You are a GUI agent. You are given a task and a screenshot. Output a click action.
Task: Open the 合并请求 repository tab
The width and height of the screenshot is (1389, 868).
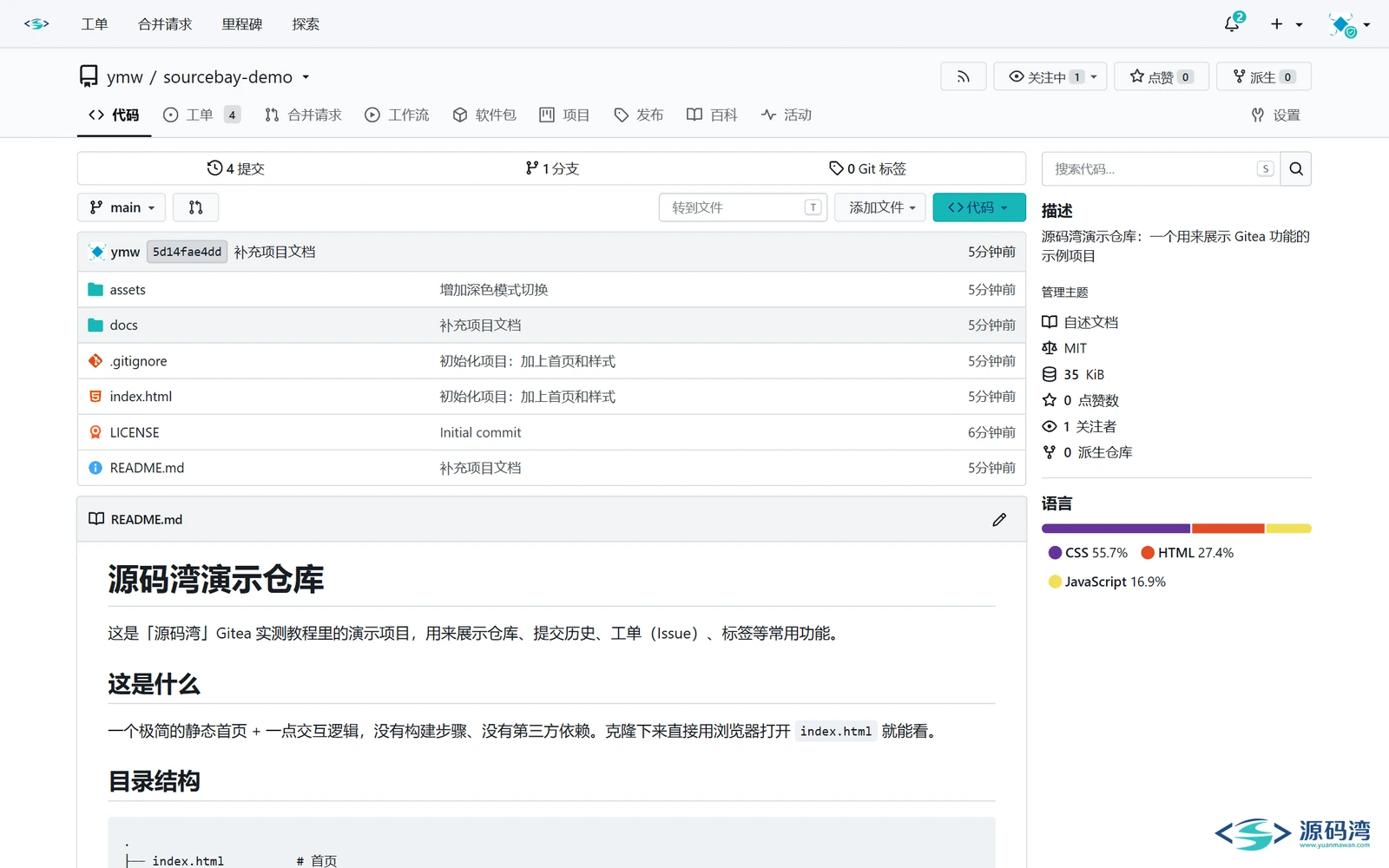[303, 115]
